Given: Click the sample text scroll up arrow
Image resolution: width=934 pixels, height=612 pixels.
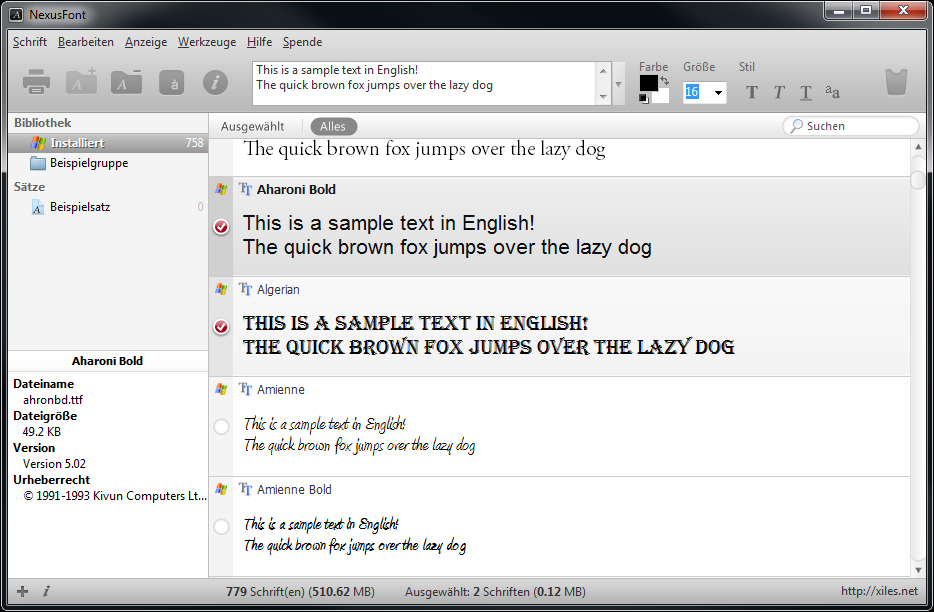Looking at the screenshot, I should pos(603,70).
